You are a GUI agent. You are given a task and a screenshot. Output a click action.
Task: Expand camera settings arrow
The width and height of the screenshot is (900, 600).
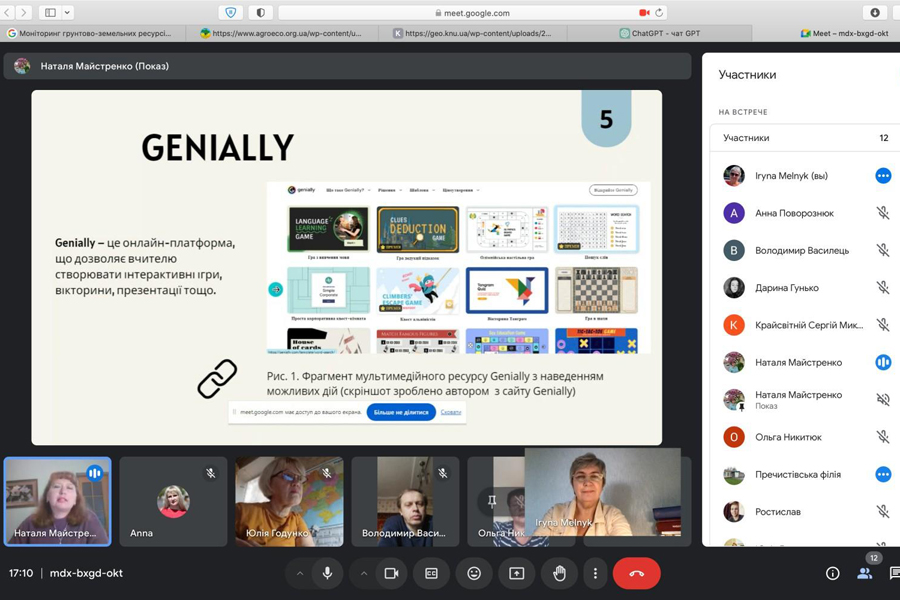364,573
